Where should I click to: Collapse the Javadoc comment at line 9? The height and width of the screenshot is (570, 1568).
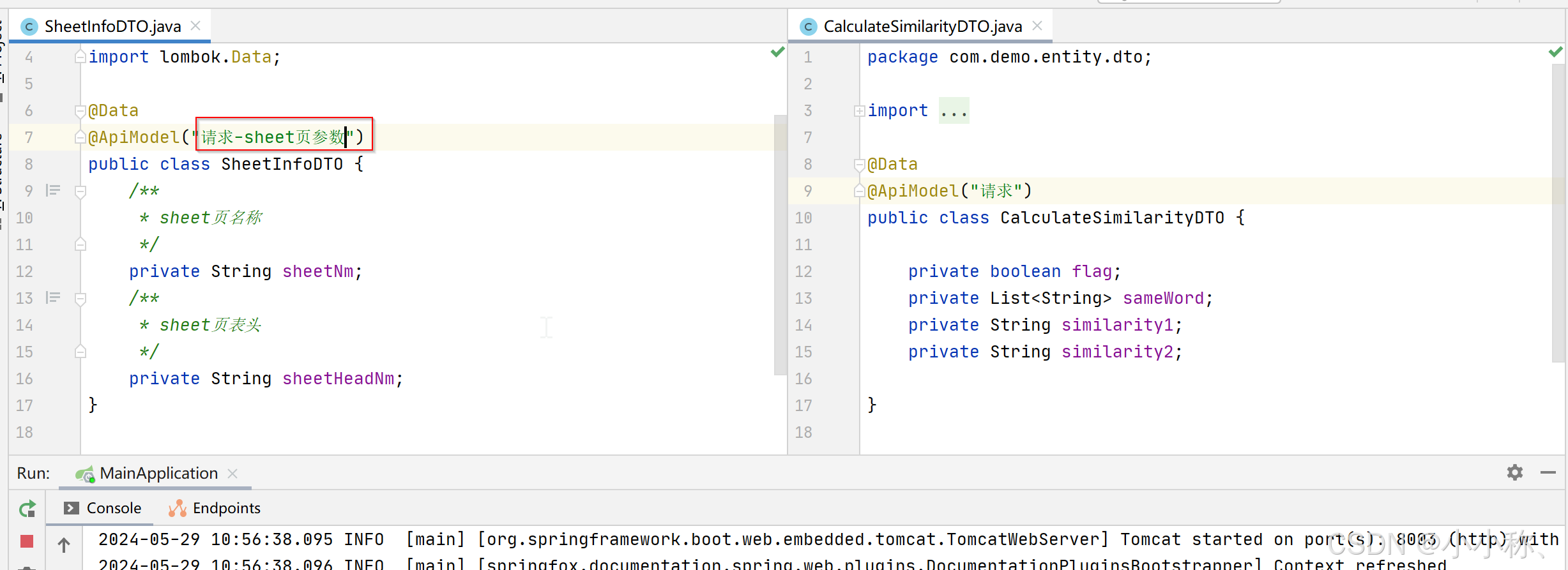click(80, 191)
